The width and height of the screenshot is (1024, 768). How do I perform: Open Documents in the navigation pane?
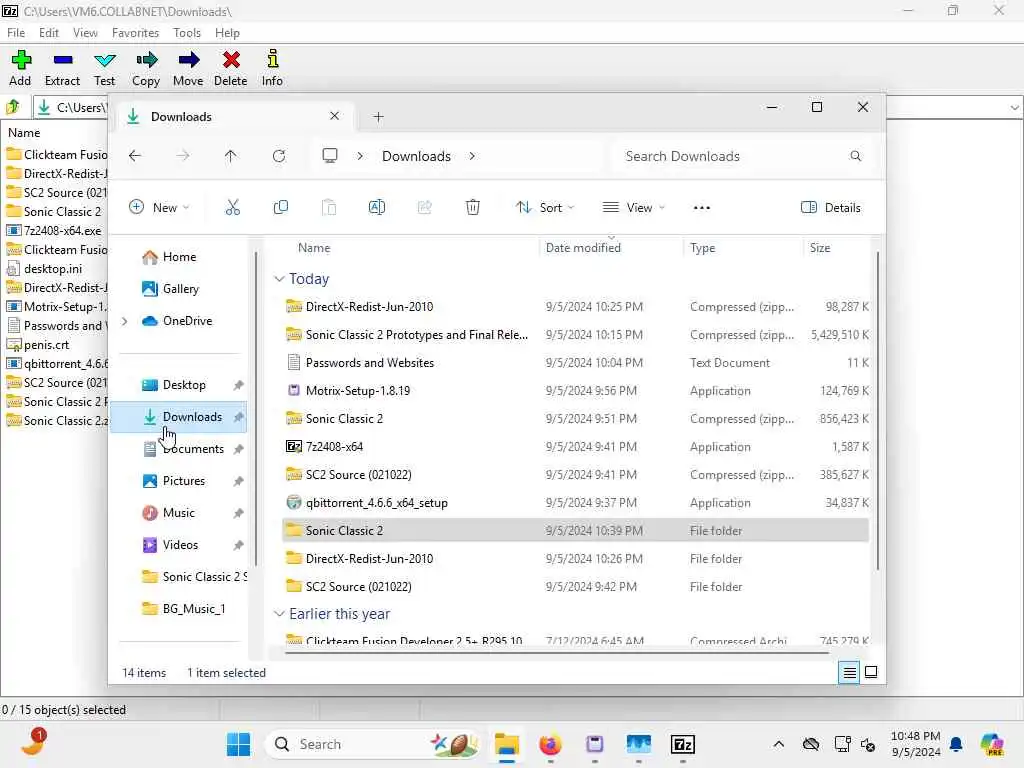pyautogui.click(x=178, y=449)
